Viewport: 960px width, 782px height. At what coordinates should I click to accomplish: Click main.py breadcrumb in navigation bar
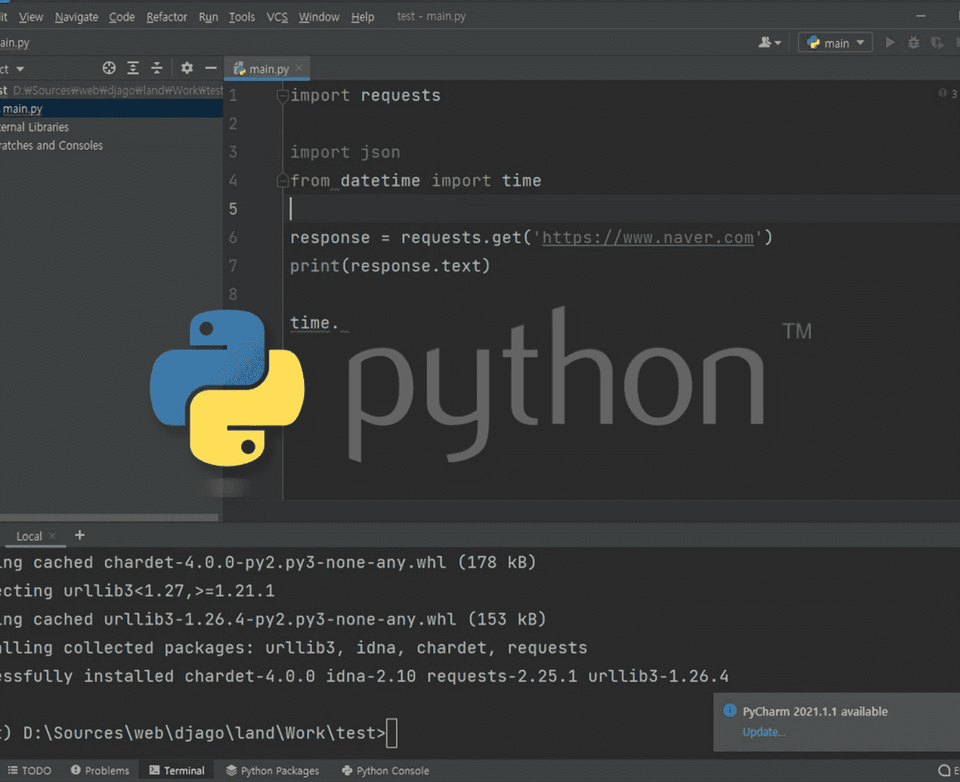(x=15, y=43)
